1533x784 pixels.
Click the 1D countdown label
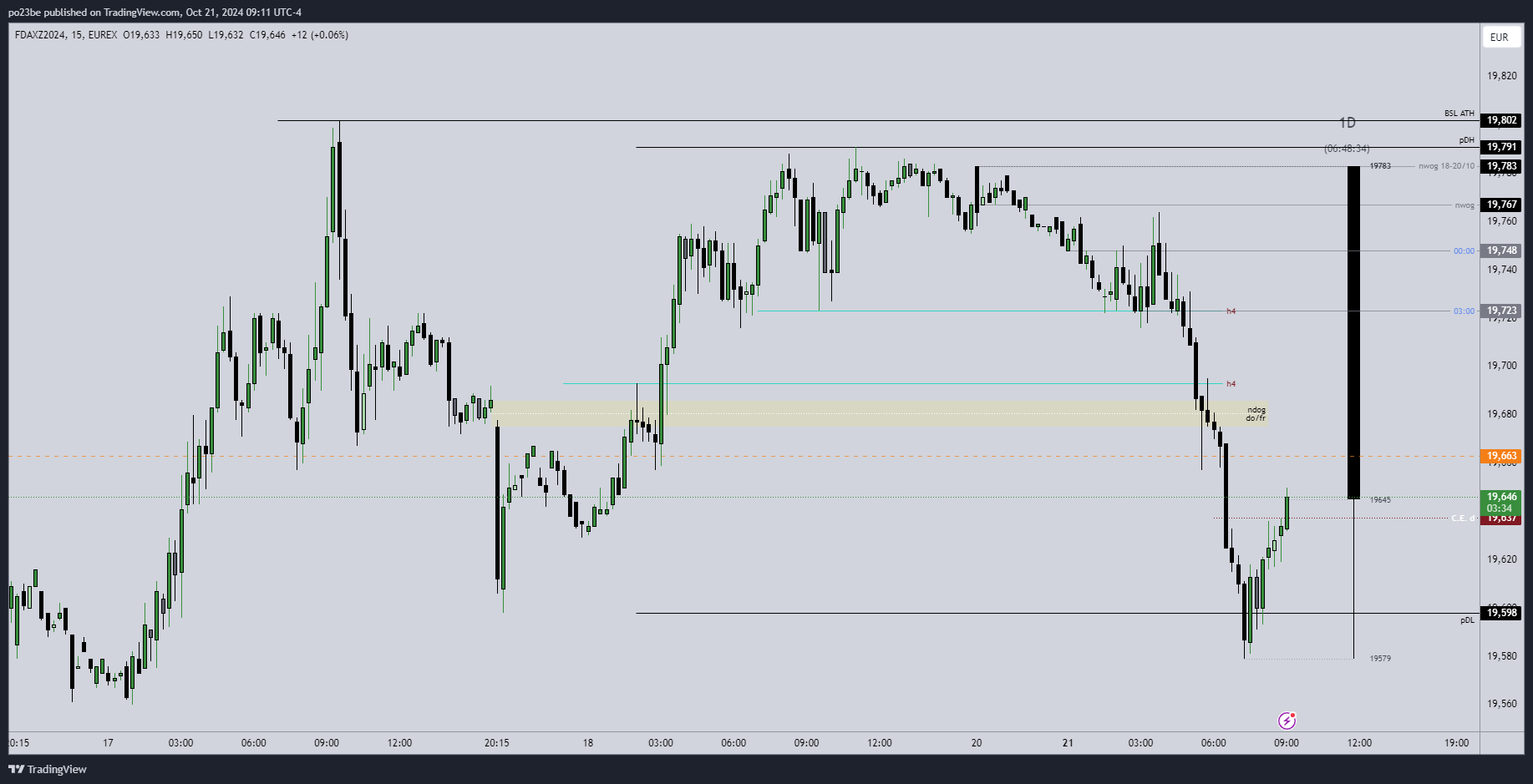1347,149
